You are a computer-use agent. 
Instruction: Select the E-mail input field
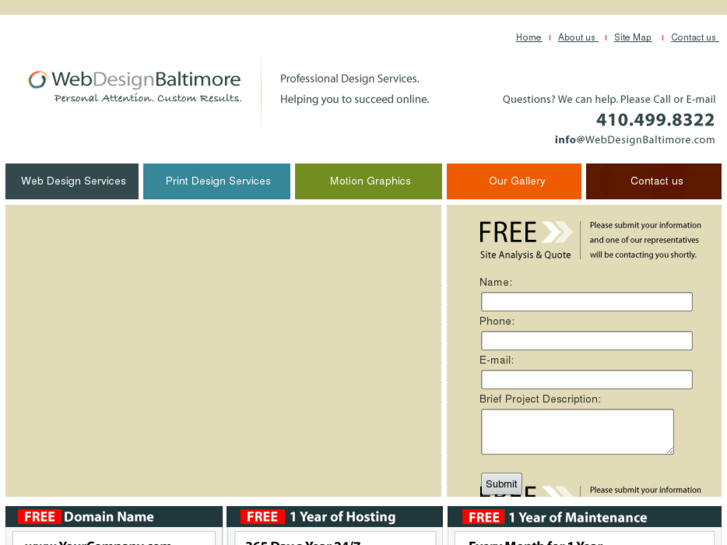pos(587,380)
